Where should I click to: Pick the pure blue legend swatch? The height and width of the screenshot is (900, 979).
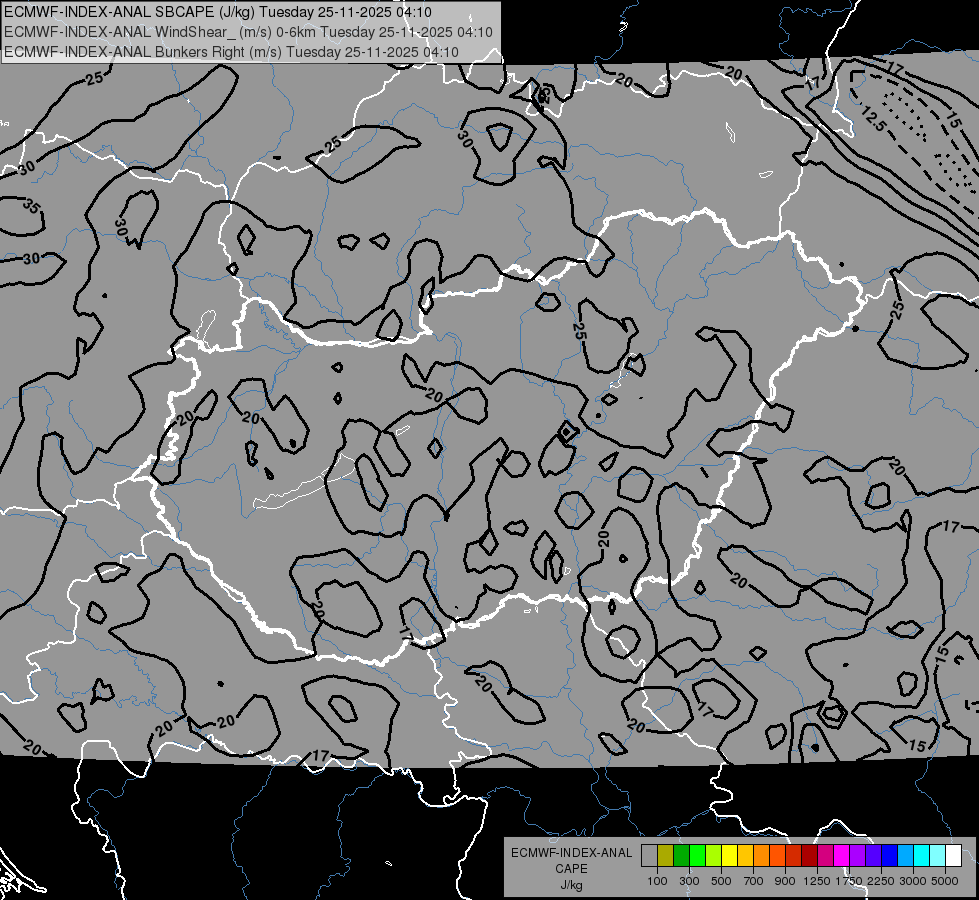click(890, 855)
